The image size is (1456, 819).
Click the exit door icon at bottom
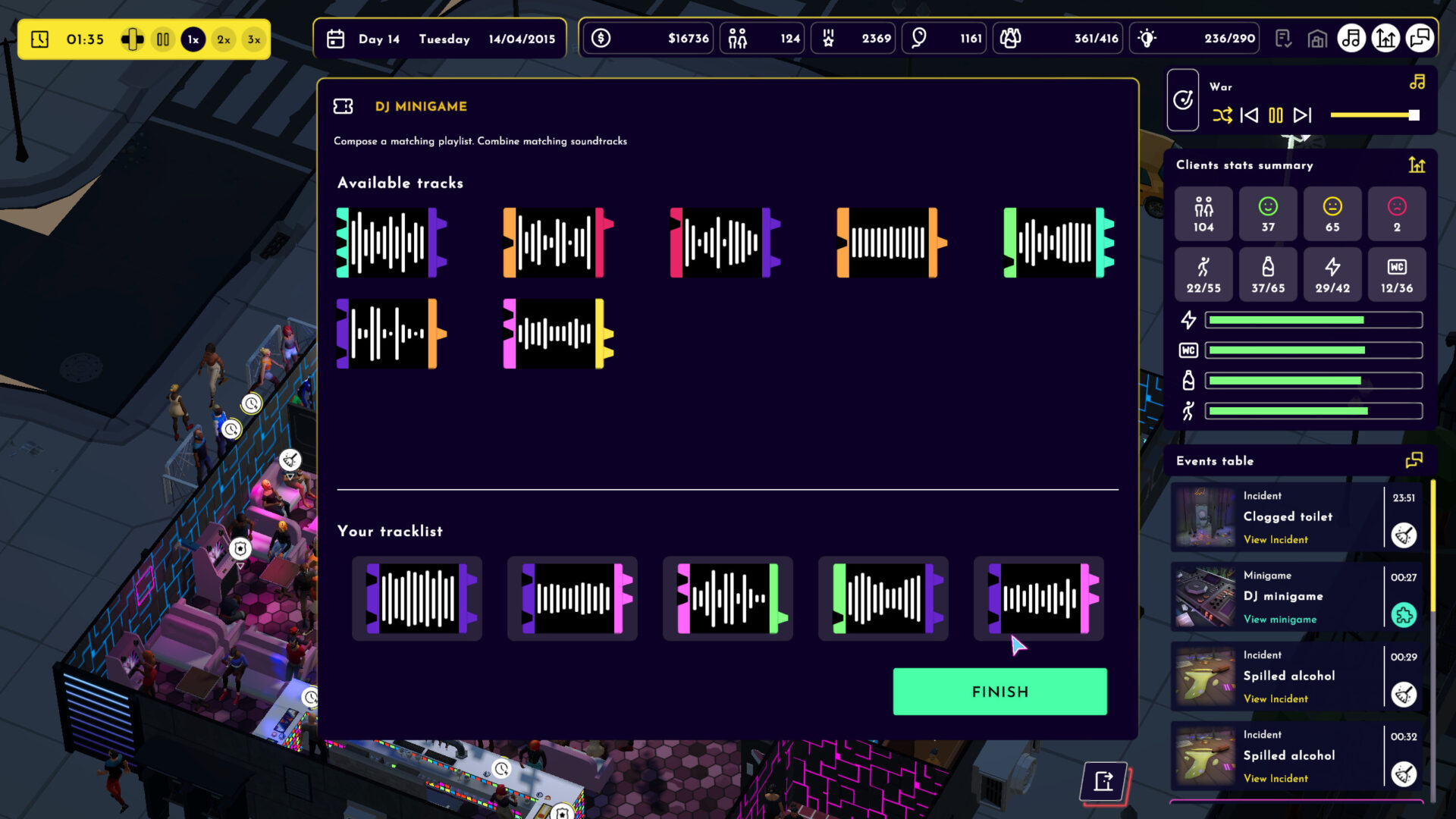(x=1103, y=781)
